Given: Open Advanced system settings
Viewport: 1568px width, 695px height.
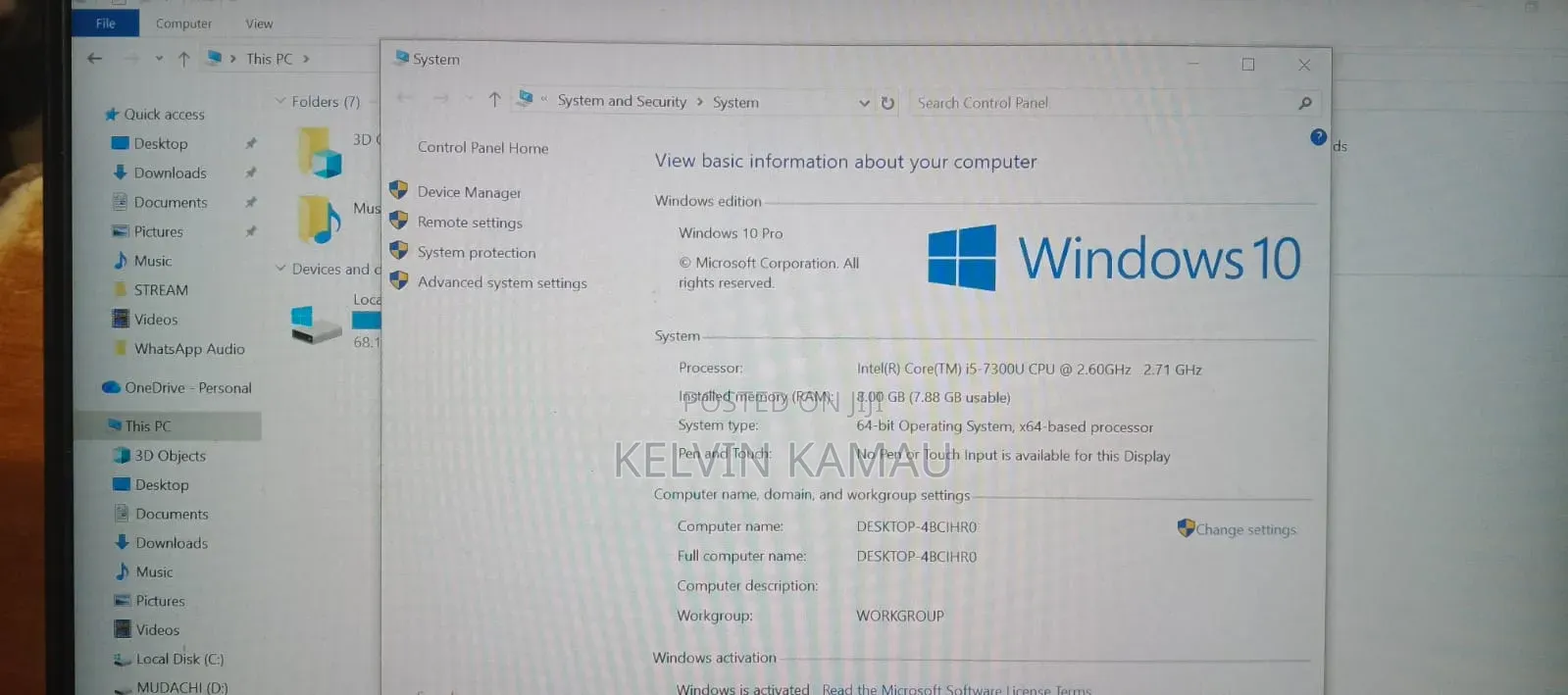Looking at the screenshot, I should pyautogui.click(x=502, y=282).
